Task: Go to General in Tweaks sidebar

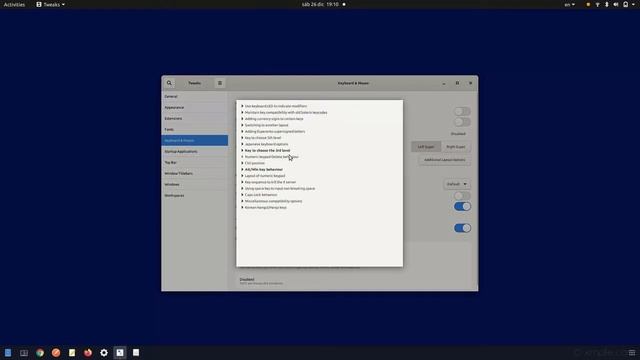Action: [x=194, y=97]
